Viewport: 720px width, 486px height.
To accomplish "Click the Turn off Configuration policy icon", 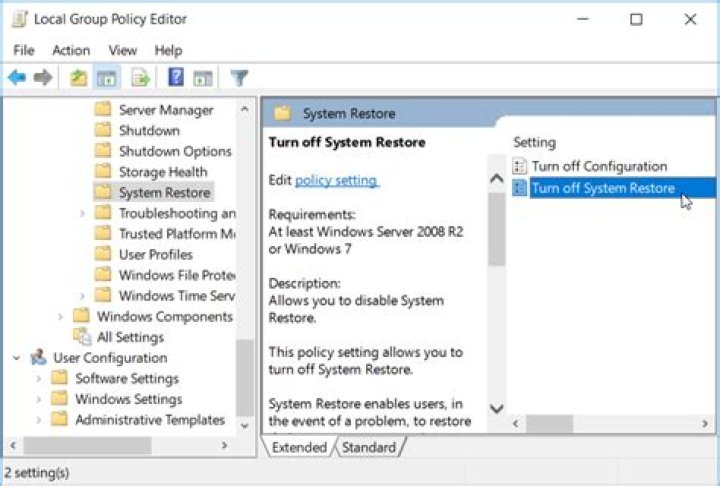I will pos(519,166).
